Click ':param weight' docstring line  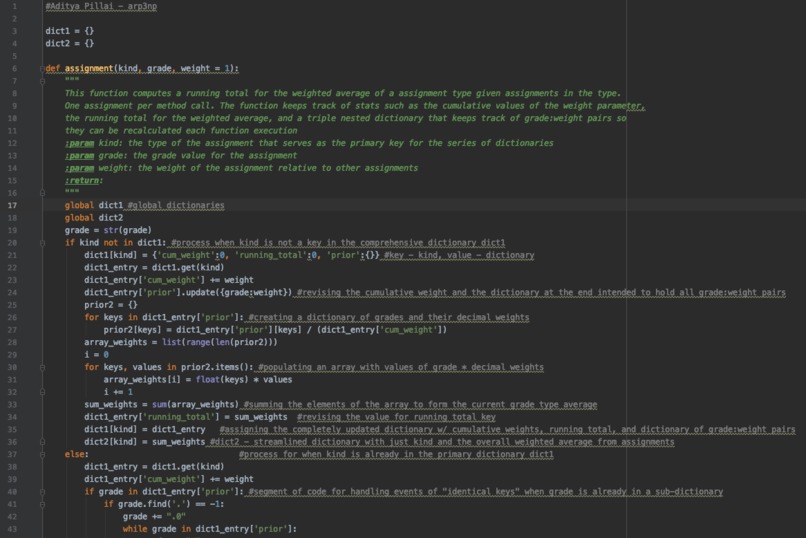click(x=242, y=168)
